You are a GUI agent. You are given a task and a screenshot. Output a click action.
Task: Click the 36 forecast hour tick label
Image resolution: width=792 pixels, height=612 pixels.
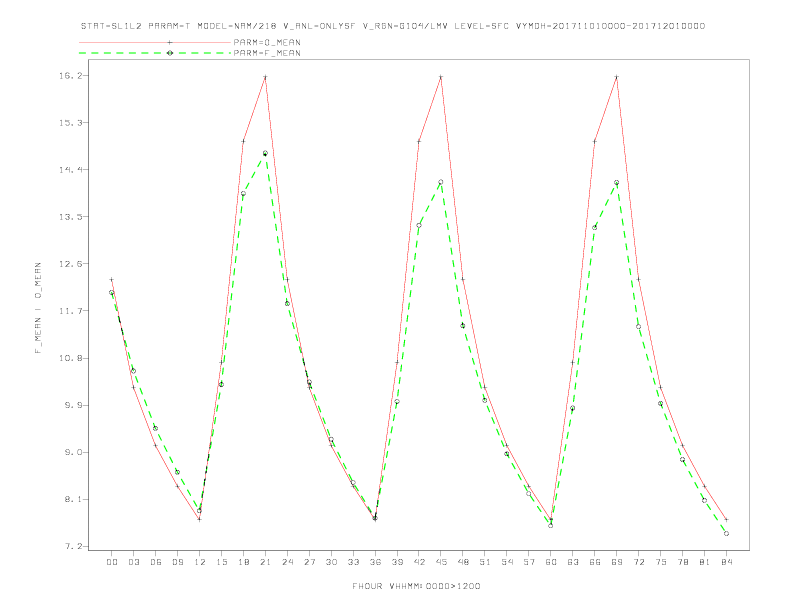point(375,562)
